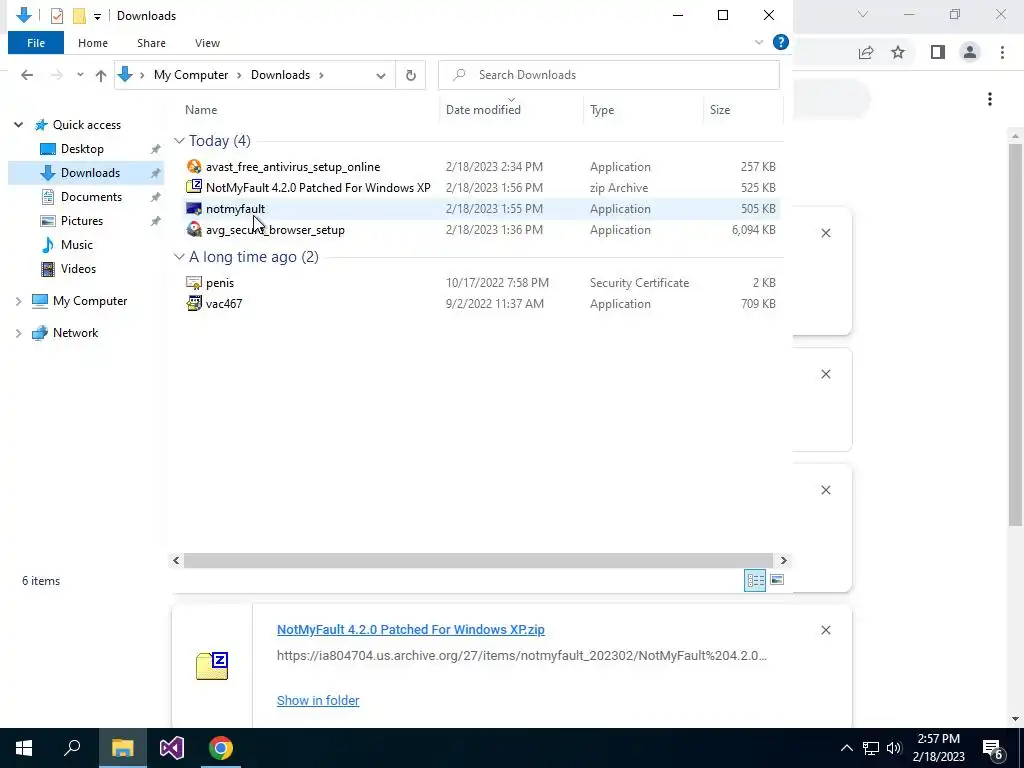
Task: Bookmark this page star icon in Chrome
Action: point(898,52)
